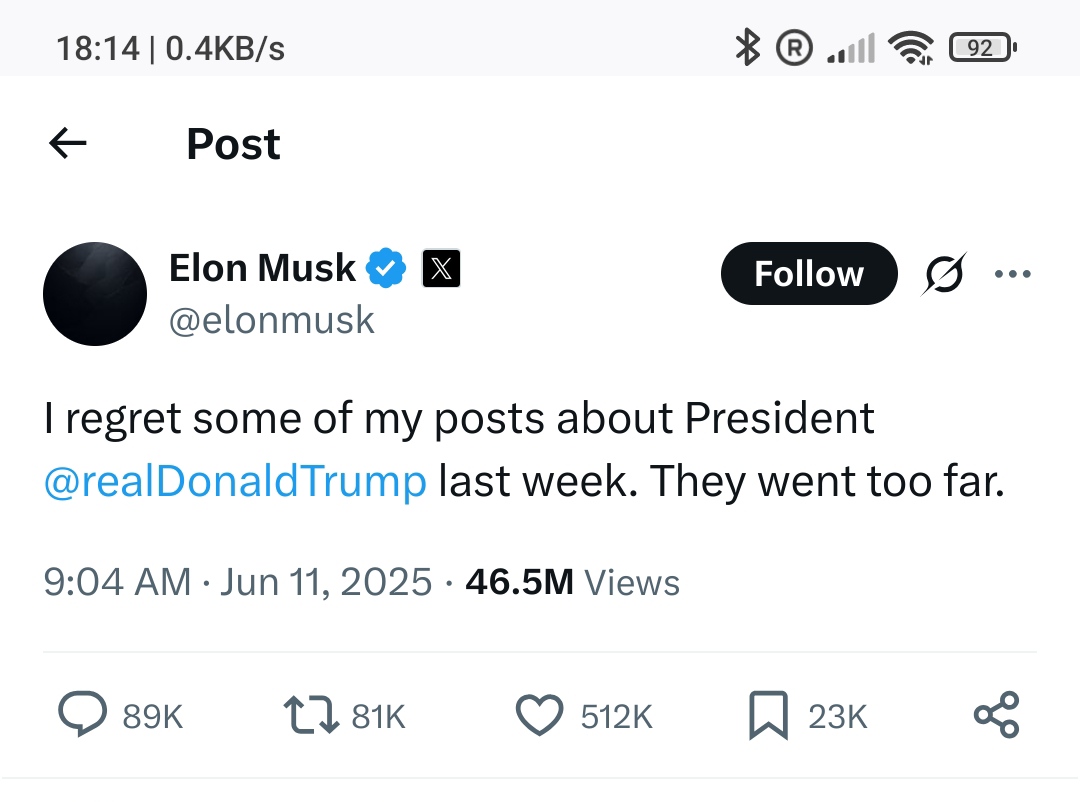Open Elon Musk's profile picture
Viewport: 1080px width, 802px height.
click(95, 294)
